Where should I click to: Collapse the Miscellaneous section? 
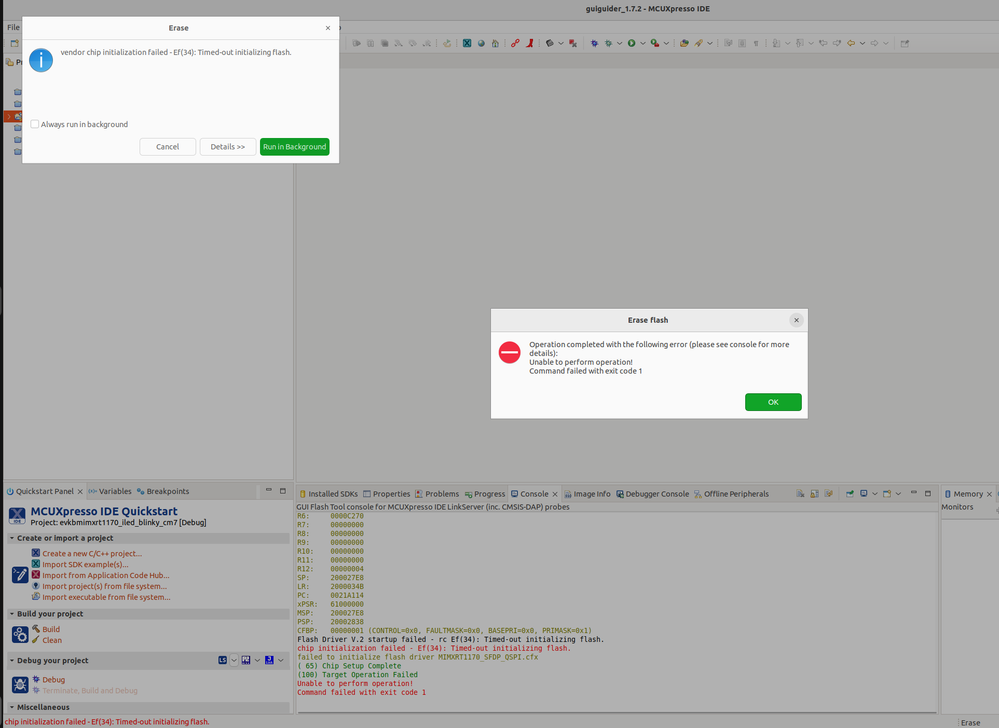(11, 707)
